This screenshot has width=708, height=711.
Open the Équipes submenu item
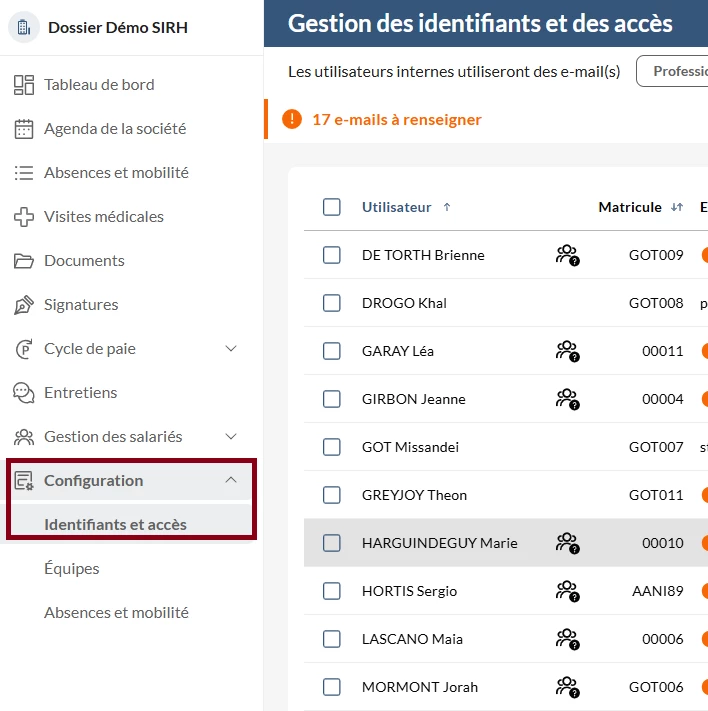tap(72, 569)
